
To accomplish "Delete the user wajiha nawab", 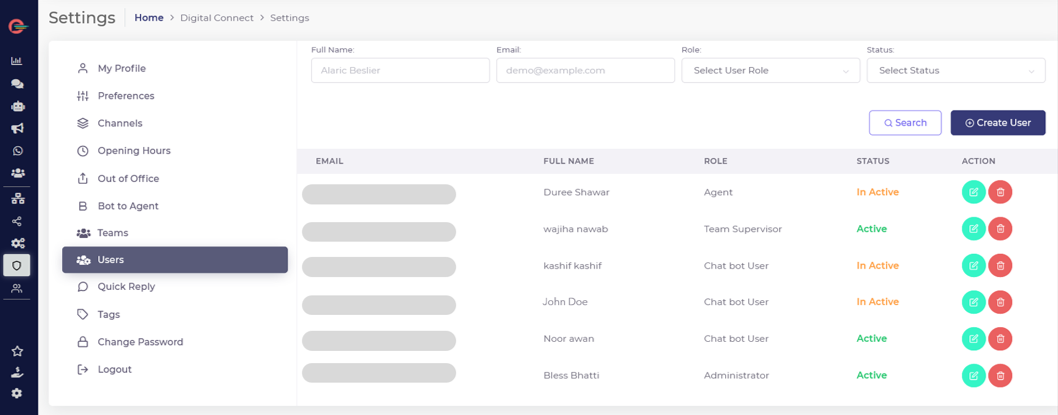I will coord(1000,229).
